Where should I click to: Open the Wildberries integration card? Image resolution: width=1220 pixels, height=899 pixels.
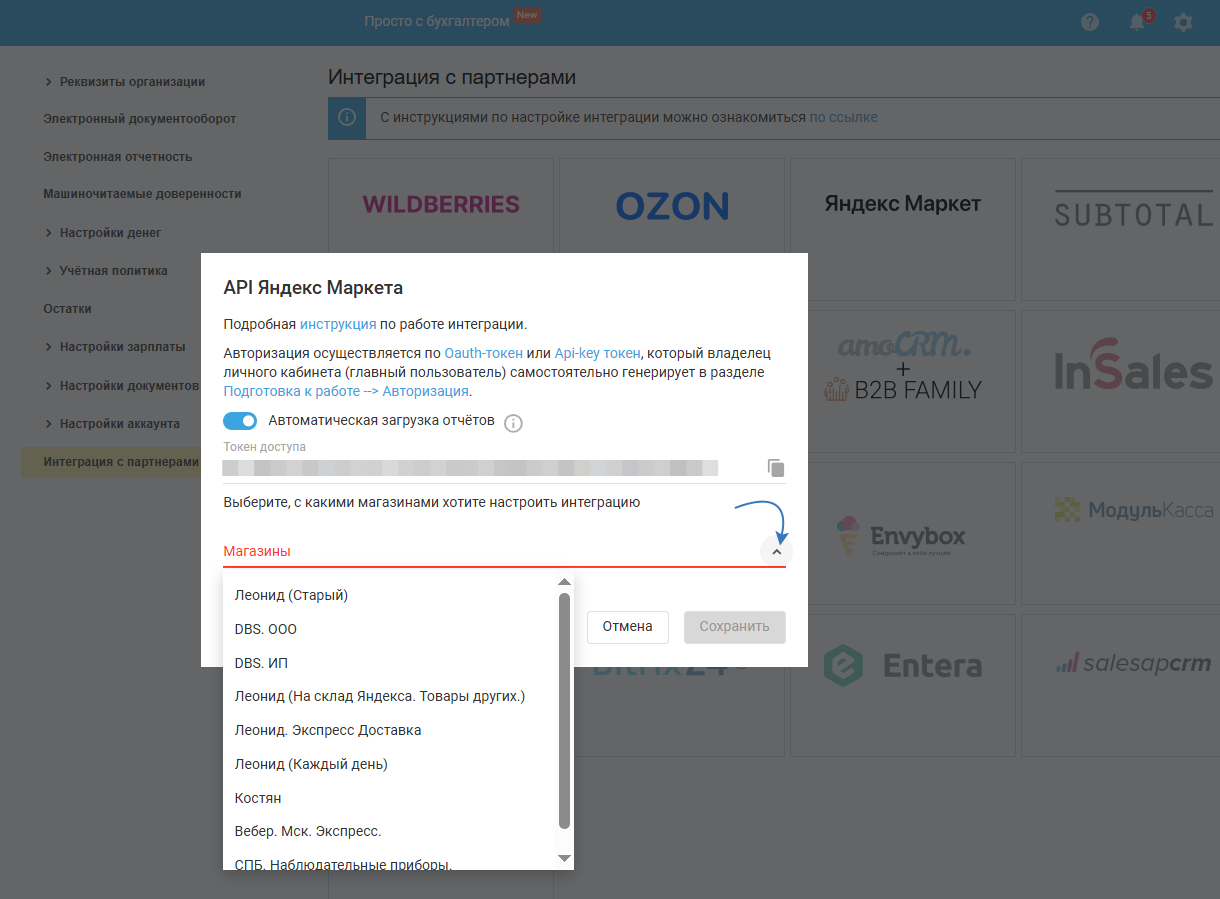[441, 205]
